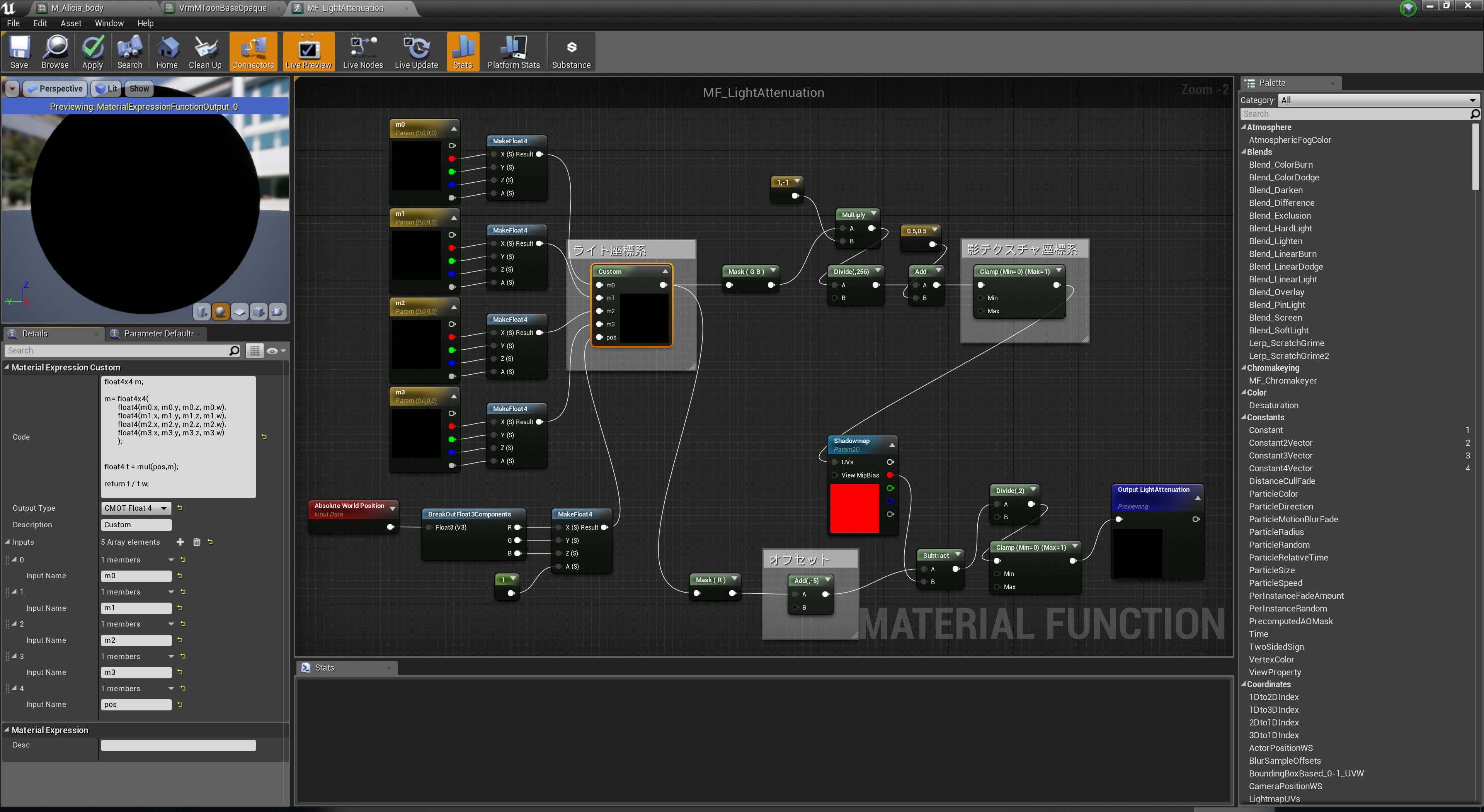This screenshot has height=812, width=1484.
Task: Open the Output Type dropdown
Action: [136, 508]
